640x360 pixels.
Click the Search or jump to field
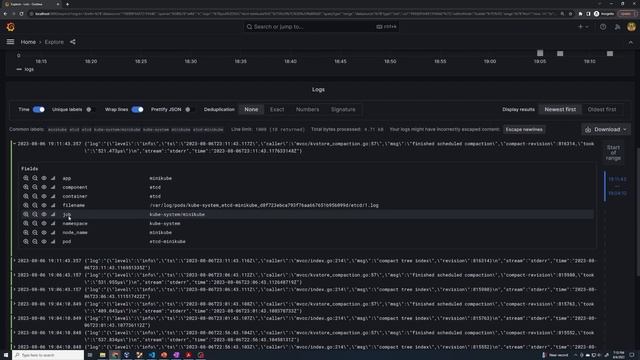coord(321,27)
